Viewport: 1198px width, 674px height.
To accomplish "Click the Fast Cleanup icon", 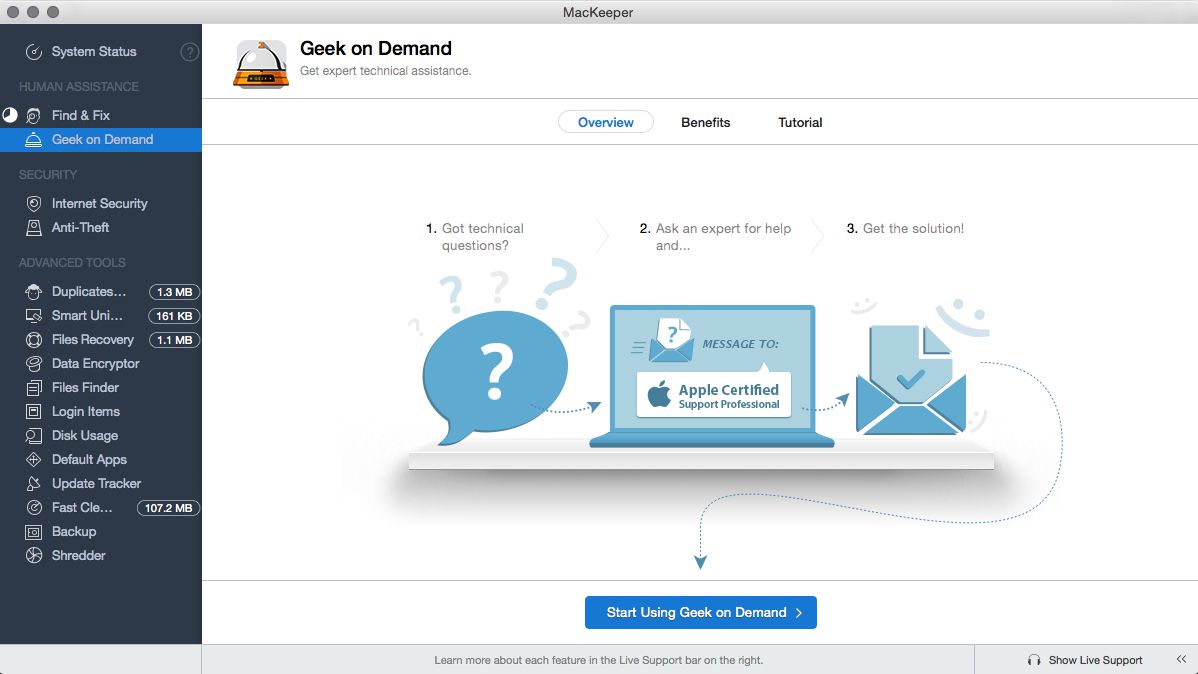I will tap(34, 507).
